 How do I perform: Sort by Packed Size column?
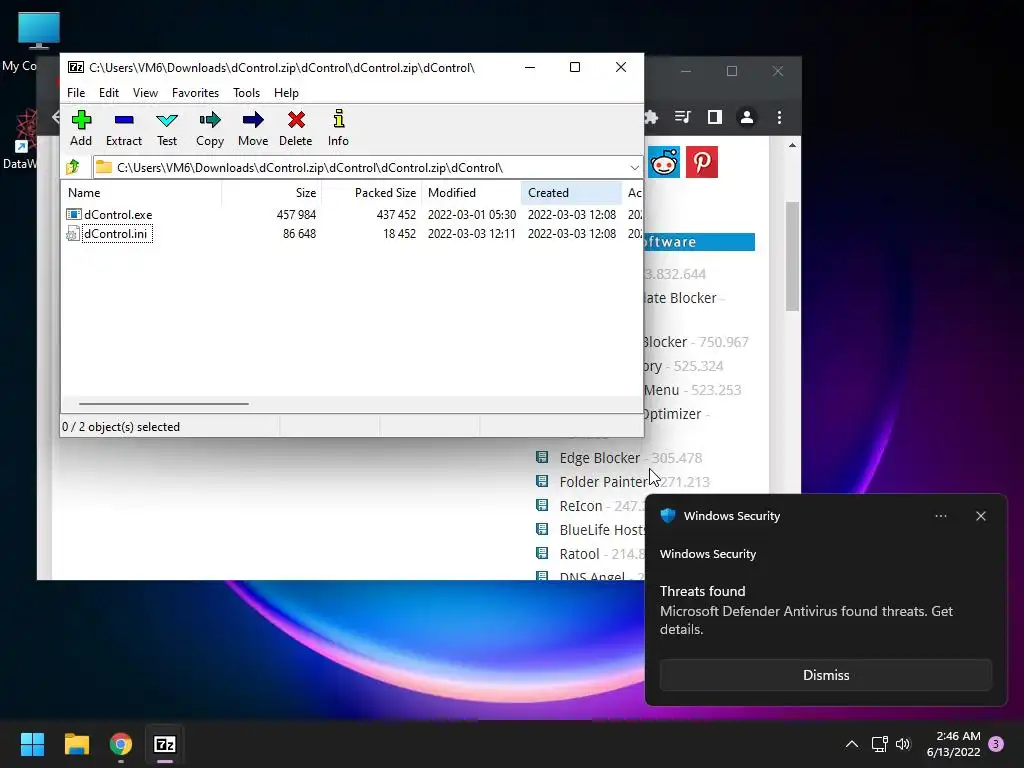(372, 193)
